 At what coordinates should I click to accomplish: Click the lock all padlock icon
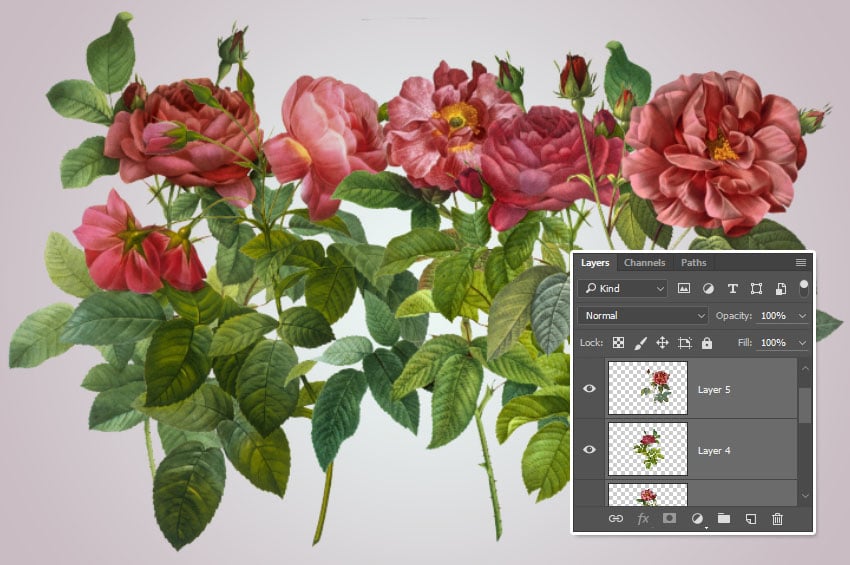tap(707, 343)
